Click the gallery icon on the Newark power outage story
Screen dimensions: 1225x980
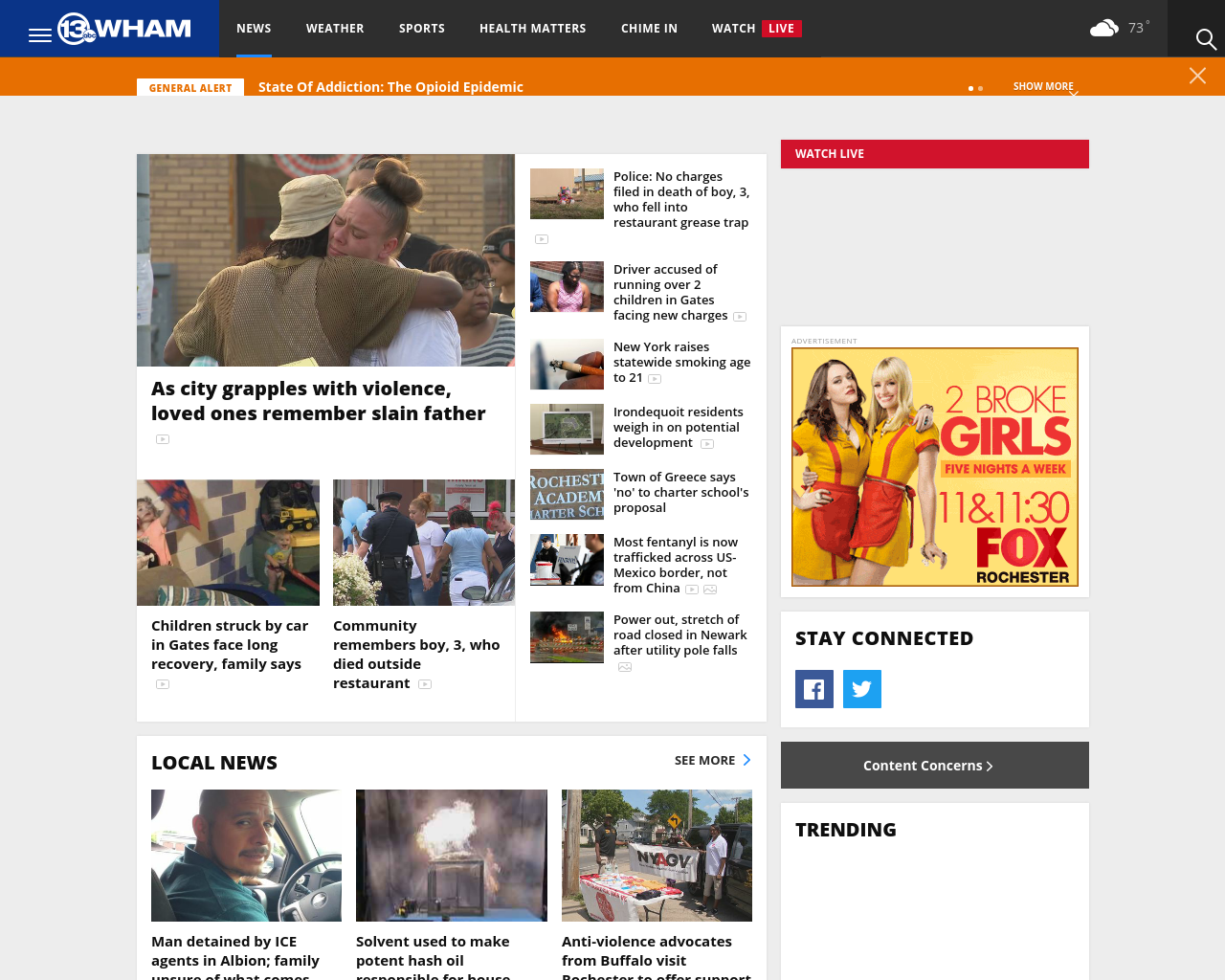coord(626,666)
